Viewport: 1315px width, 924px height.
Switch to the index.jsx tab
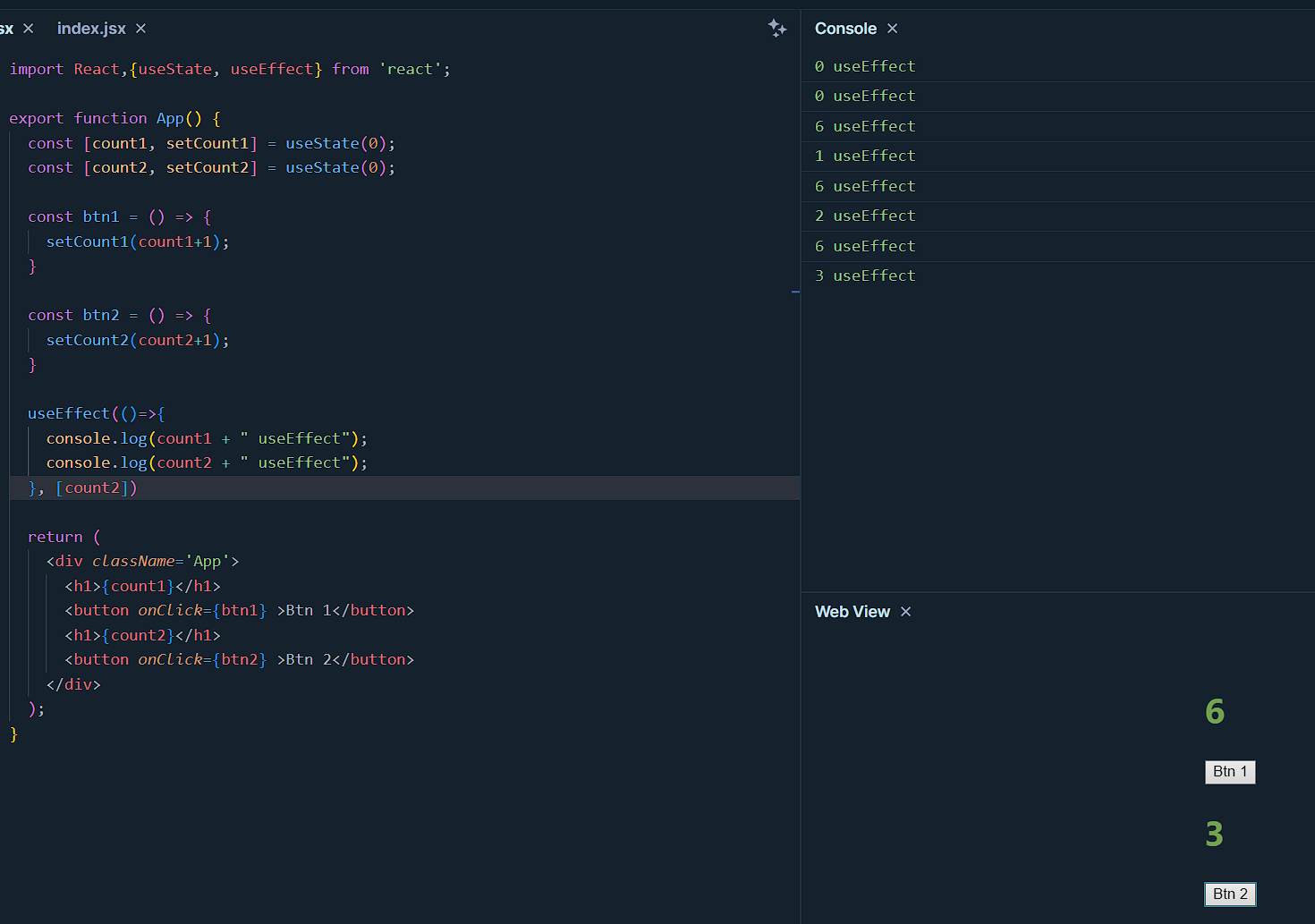[x=91, y=29]
